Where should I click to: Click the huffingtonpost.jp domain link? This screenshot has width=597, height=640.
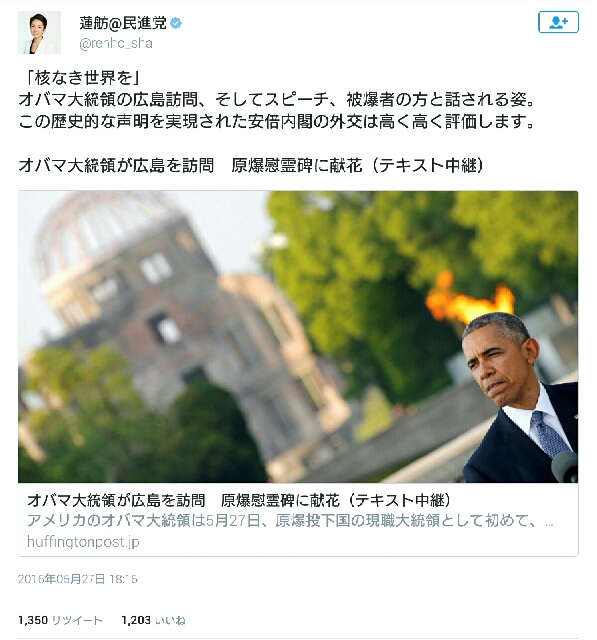click(83, 542)
